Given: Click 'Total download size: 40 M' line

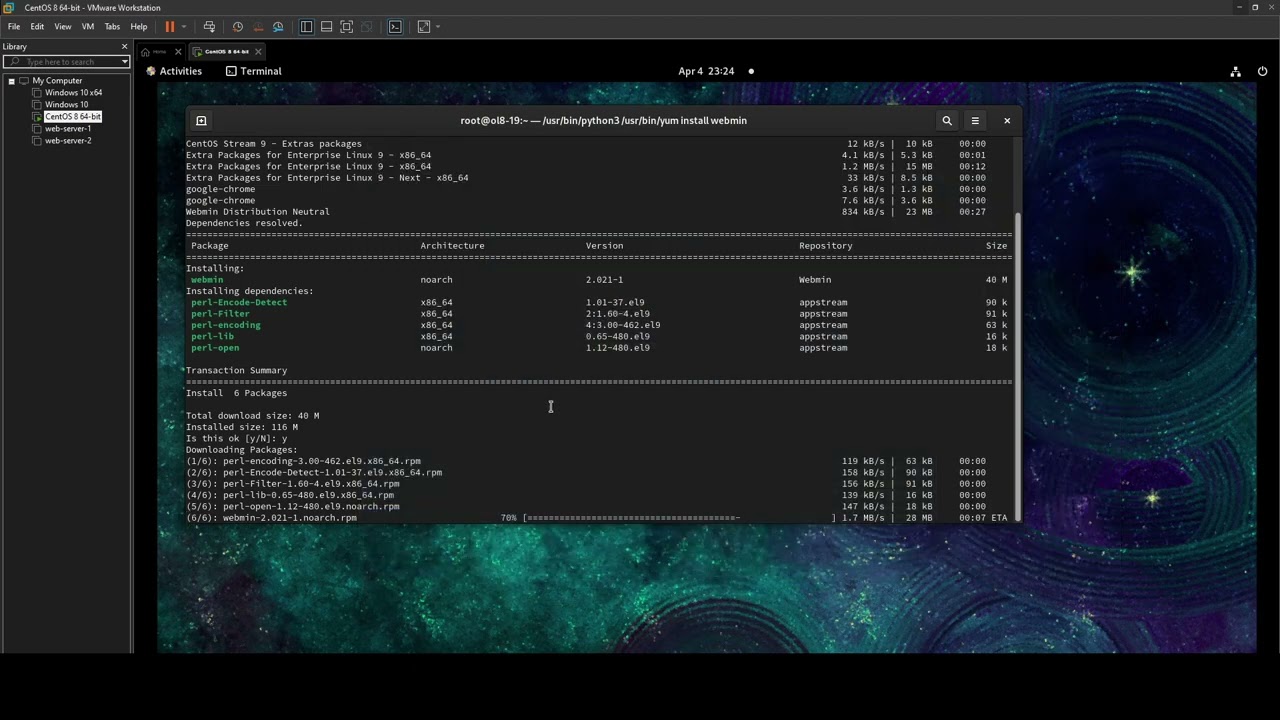Looking at the screenshot, I should pos(252,416).
